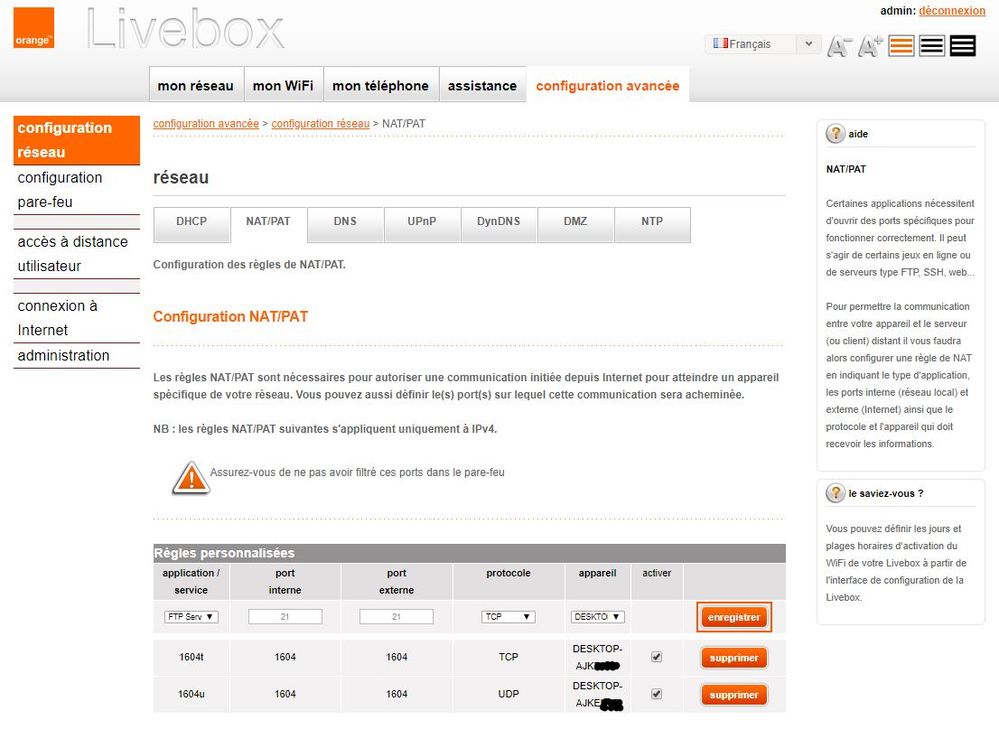This screenshot has height=740, width=999.
Task: Open the TCP protocol dropdown
Action: tap(508, 616)
